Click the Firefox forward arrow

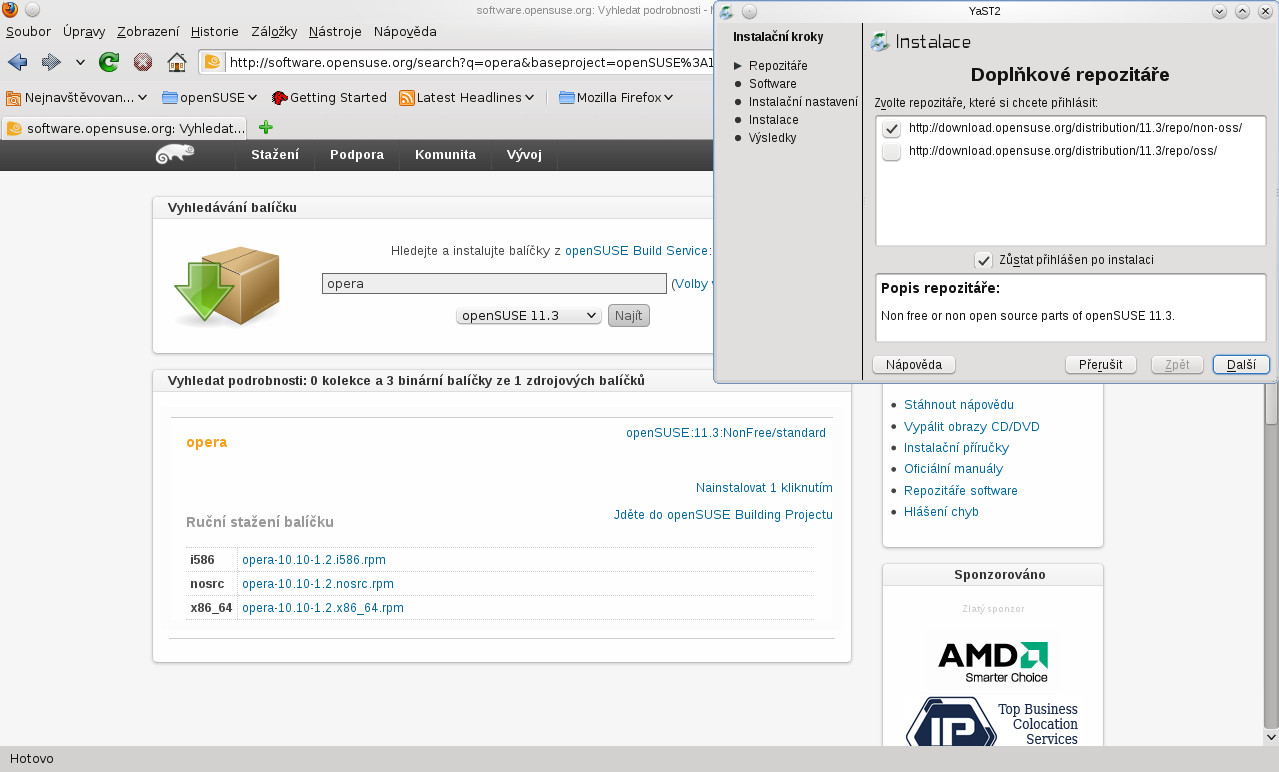[51, 63]
